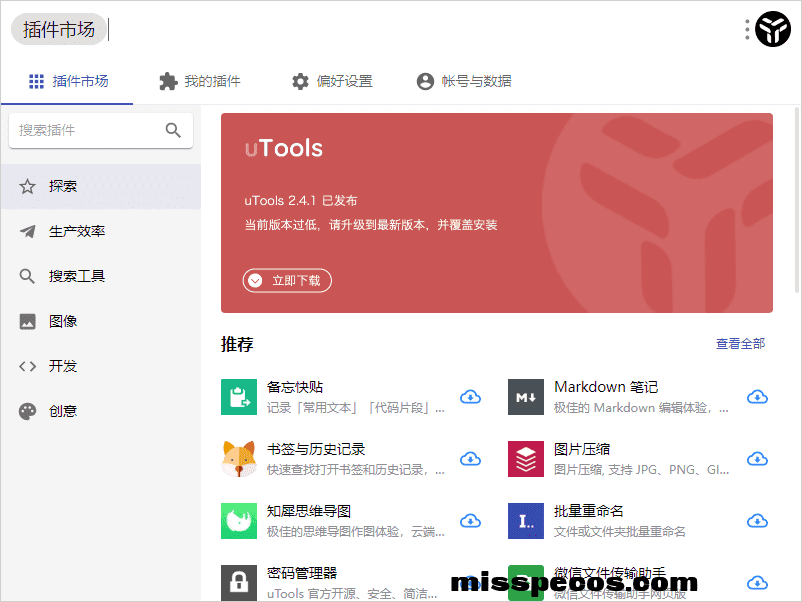The width and height of the screenshot is (802, 602).
Task: Select the 搜索工具 category
Action: pyautogui.click(x=77, y=276)
